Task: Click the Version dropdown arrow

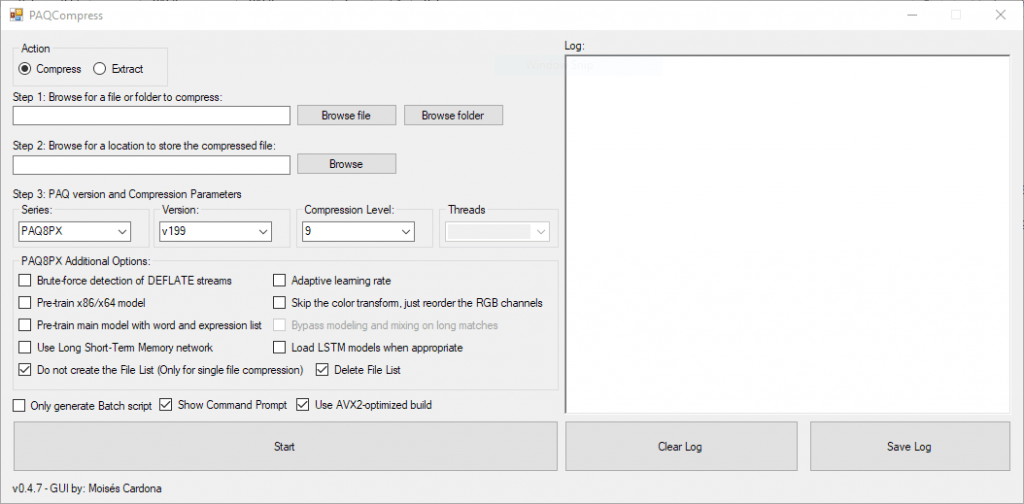Action: 263,231
